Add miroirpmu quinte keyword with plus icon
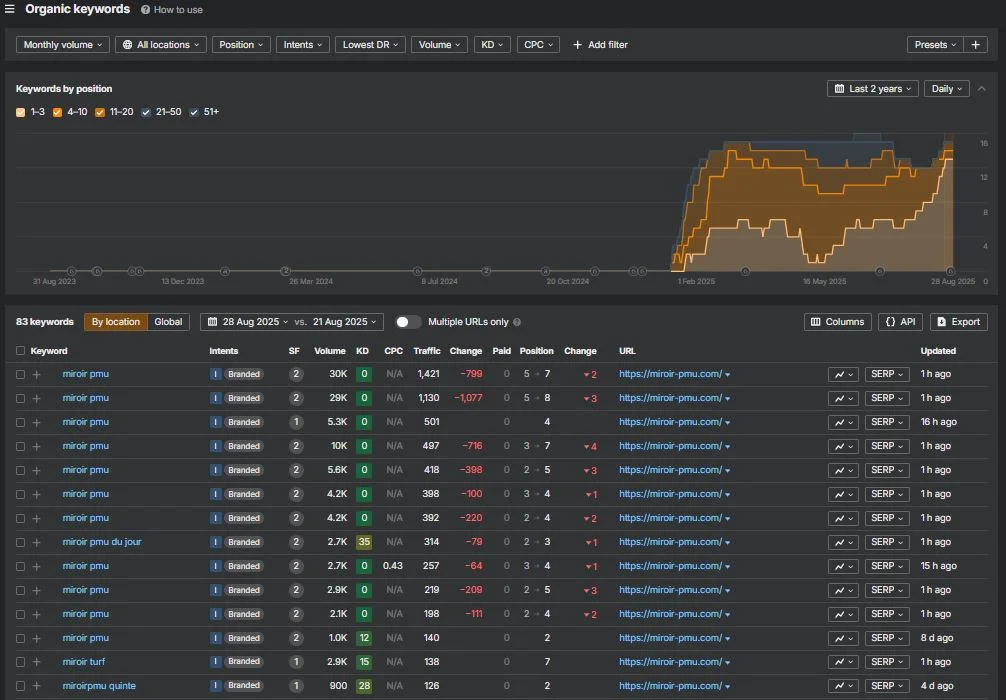1006x700 pixels. pos(37,687)
